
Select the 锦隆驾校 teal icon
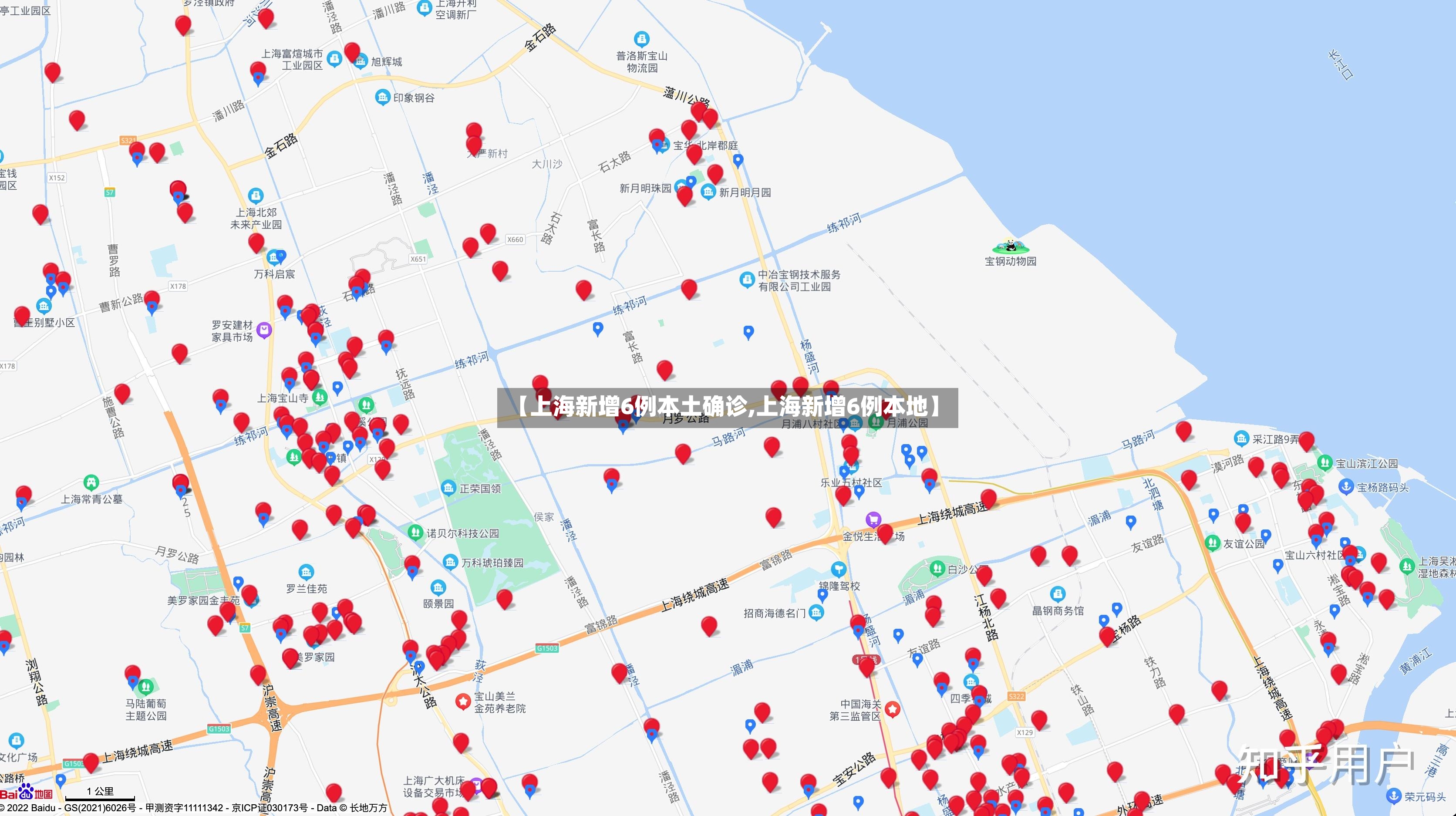pos(839,570)
